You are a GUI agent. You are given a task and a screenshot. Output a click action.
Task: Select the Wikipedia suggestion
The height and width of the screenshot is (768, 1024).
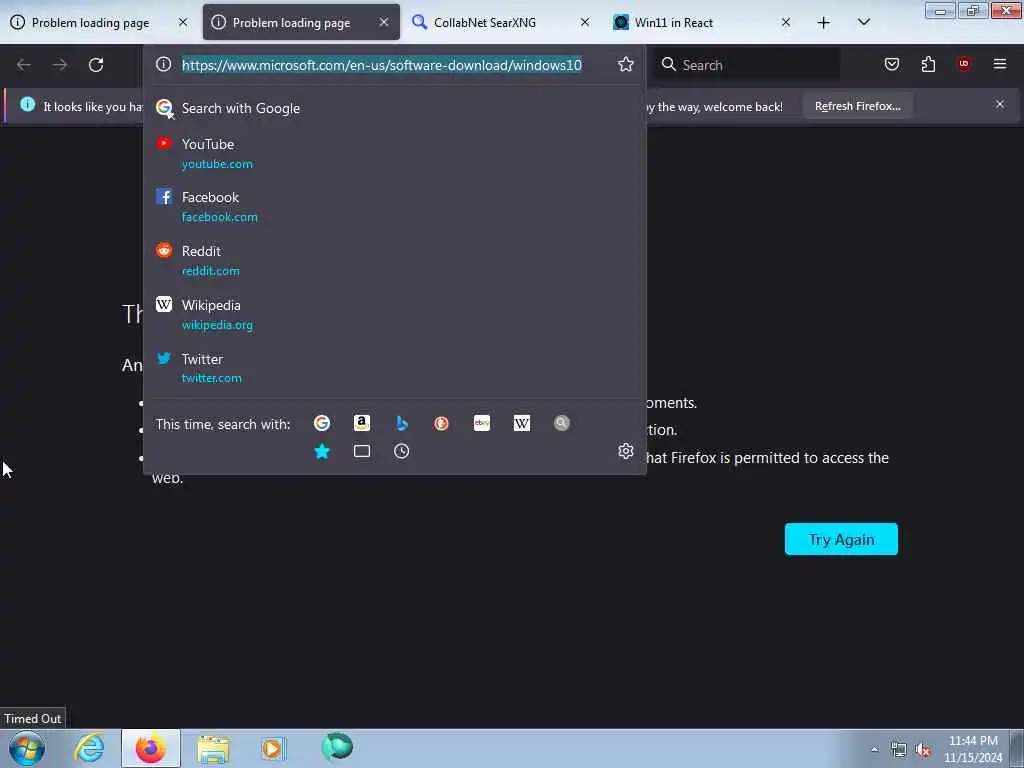(394, 315)
